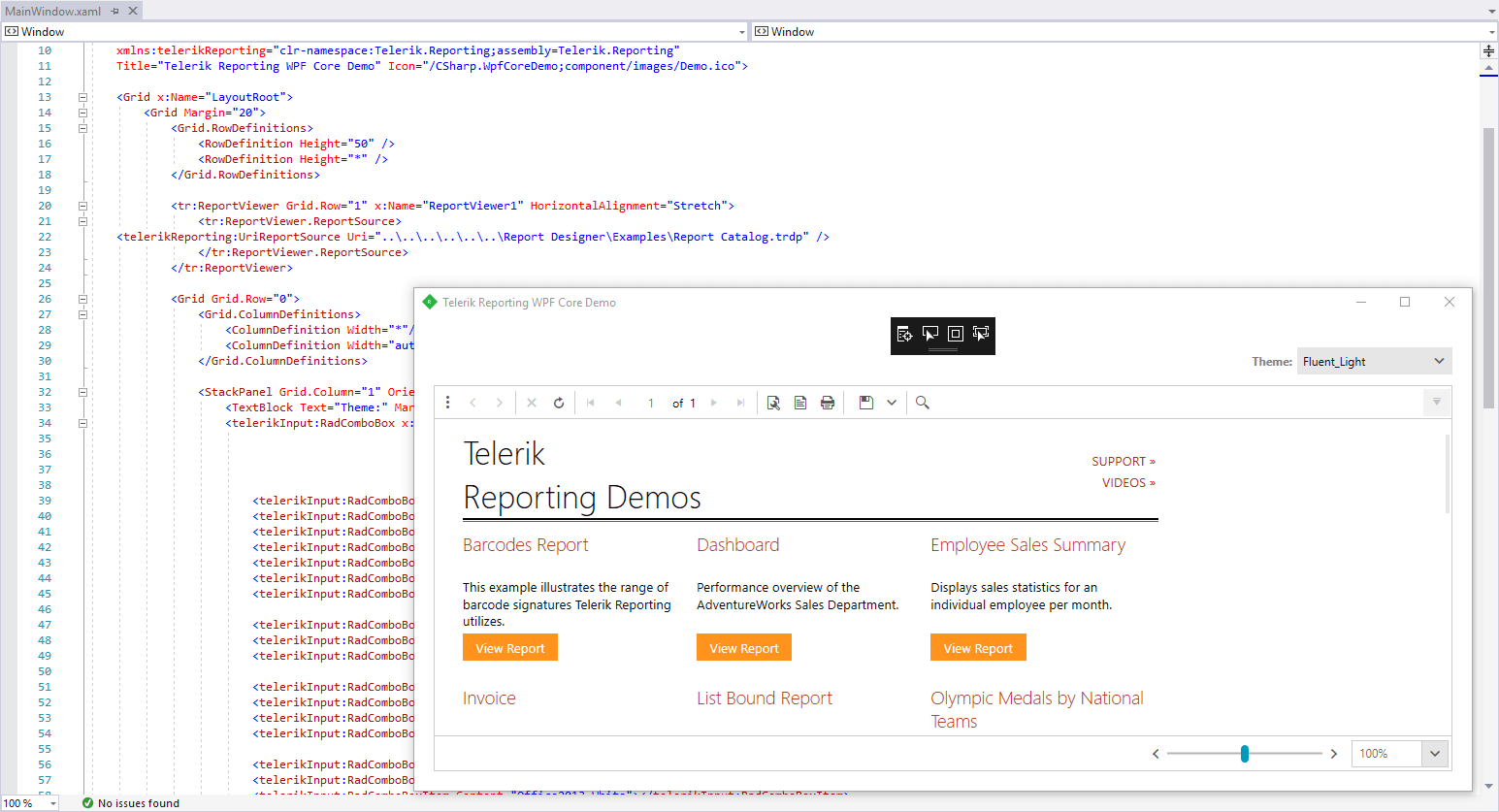This screenshot has height=812, width=1499.
Task: Click the debug toolbar collapse handle
Action: tap(943, 350)
